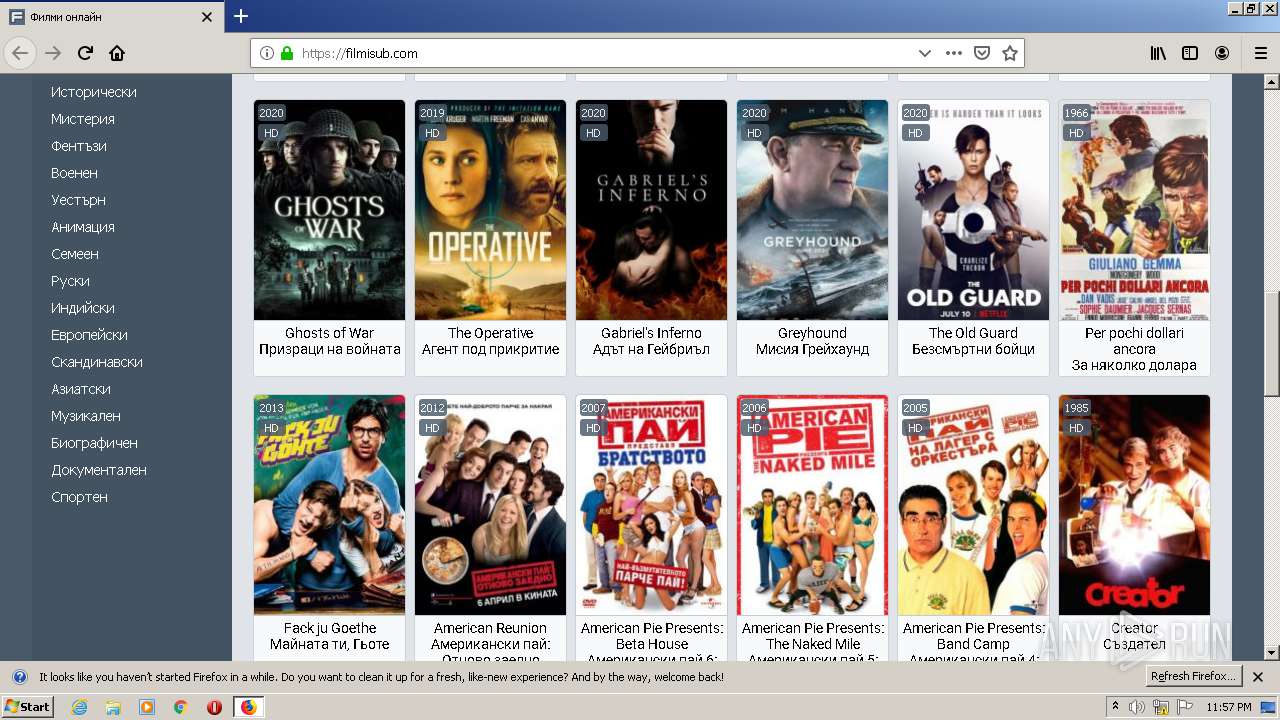Click The Old Guard movie poster
Screen dimensions: 1280x720
click(x=973, y=210)
